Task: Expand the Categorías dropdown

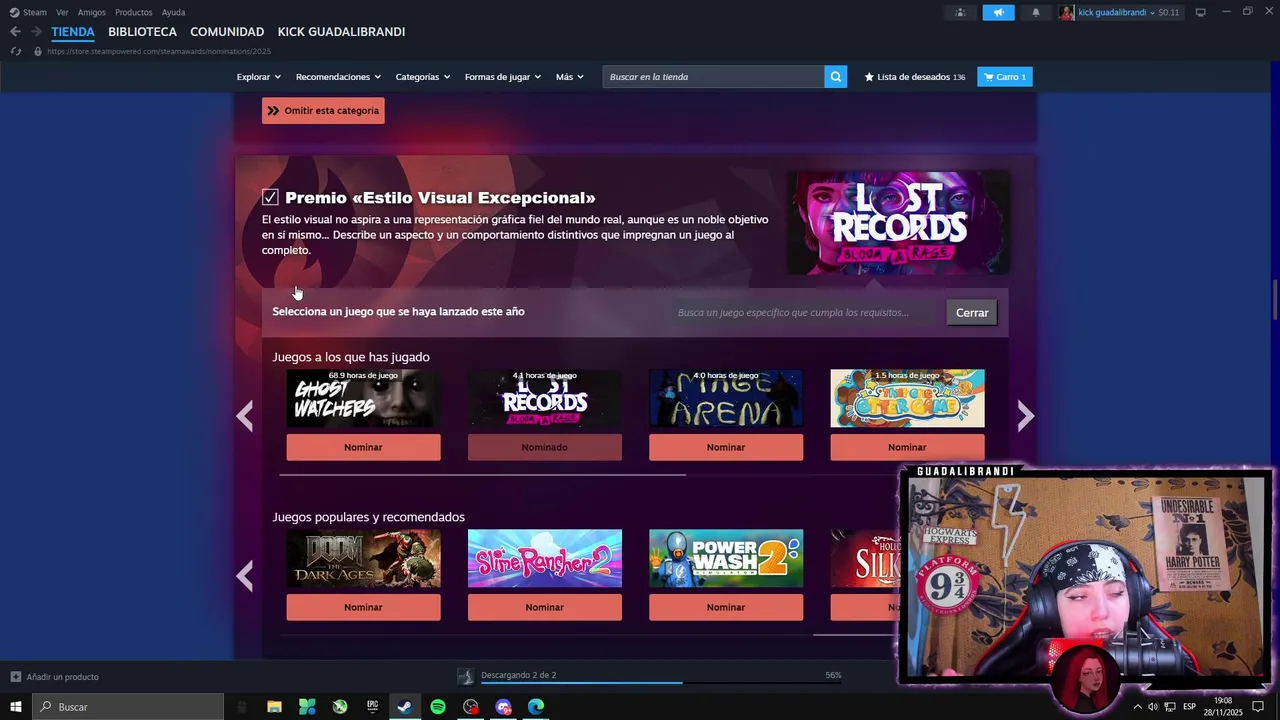Action: coord(422,77)
